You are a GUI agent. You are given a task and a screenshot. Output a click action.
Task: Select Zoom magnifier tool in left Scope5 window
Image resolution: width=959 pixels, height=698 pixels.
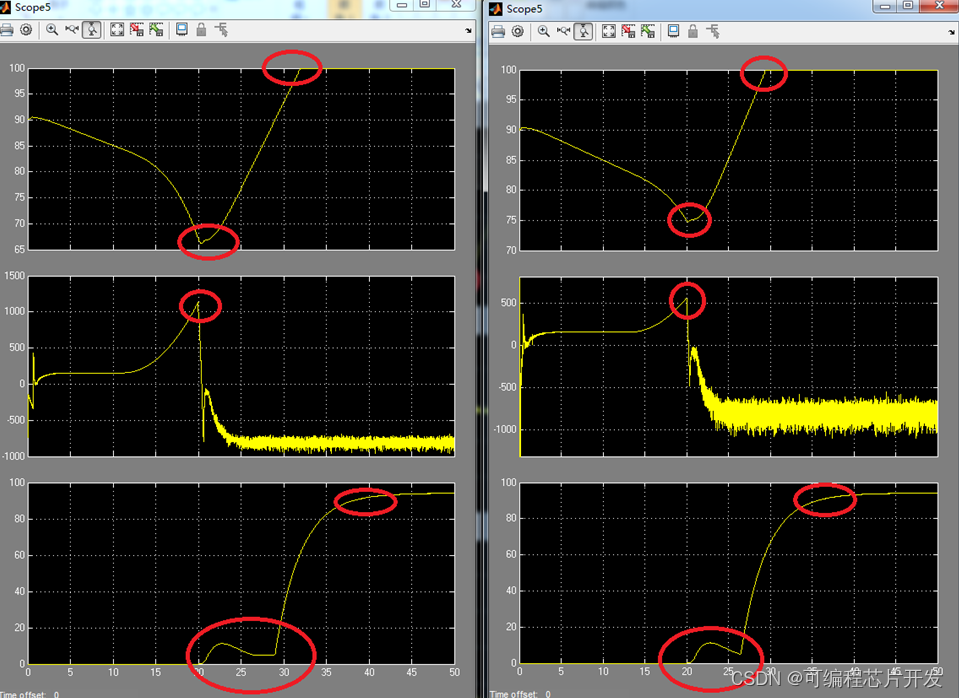[52, 29]
